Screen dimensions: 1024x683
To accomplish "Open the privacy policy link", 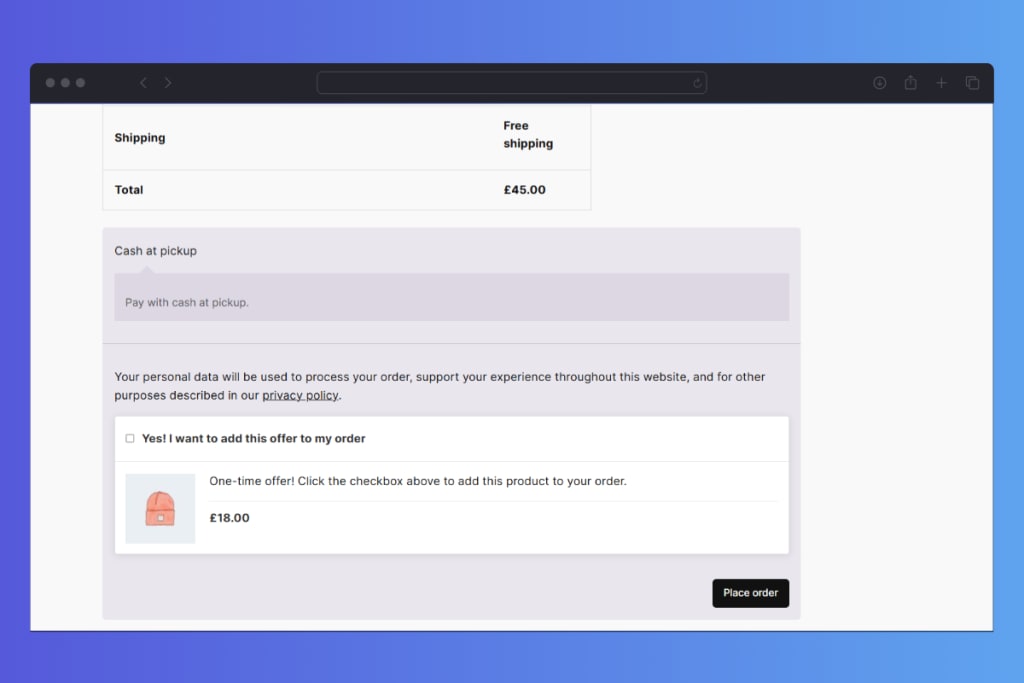I will coord(300,395).
